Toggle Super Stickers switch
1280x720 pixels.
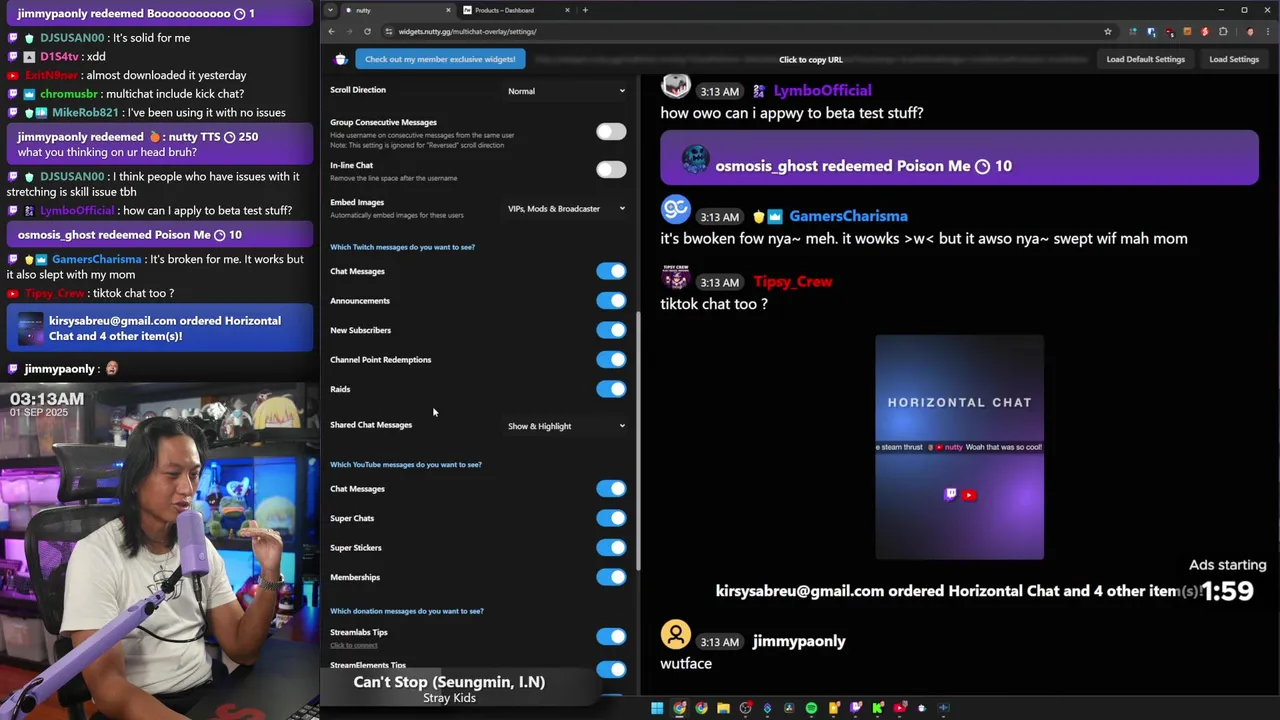pos(611,547)
